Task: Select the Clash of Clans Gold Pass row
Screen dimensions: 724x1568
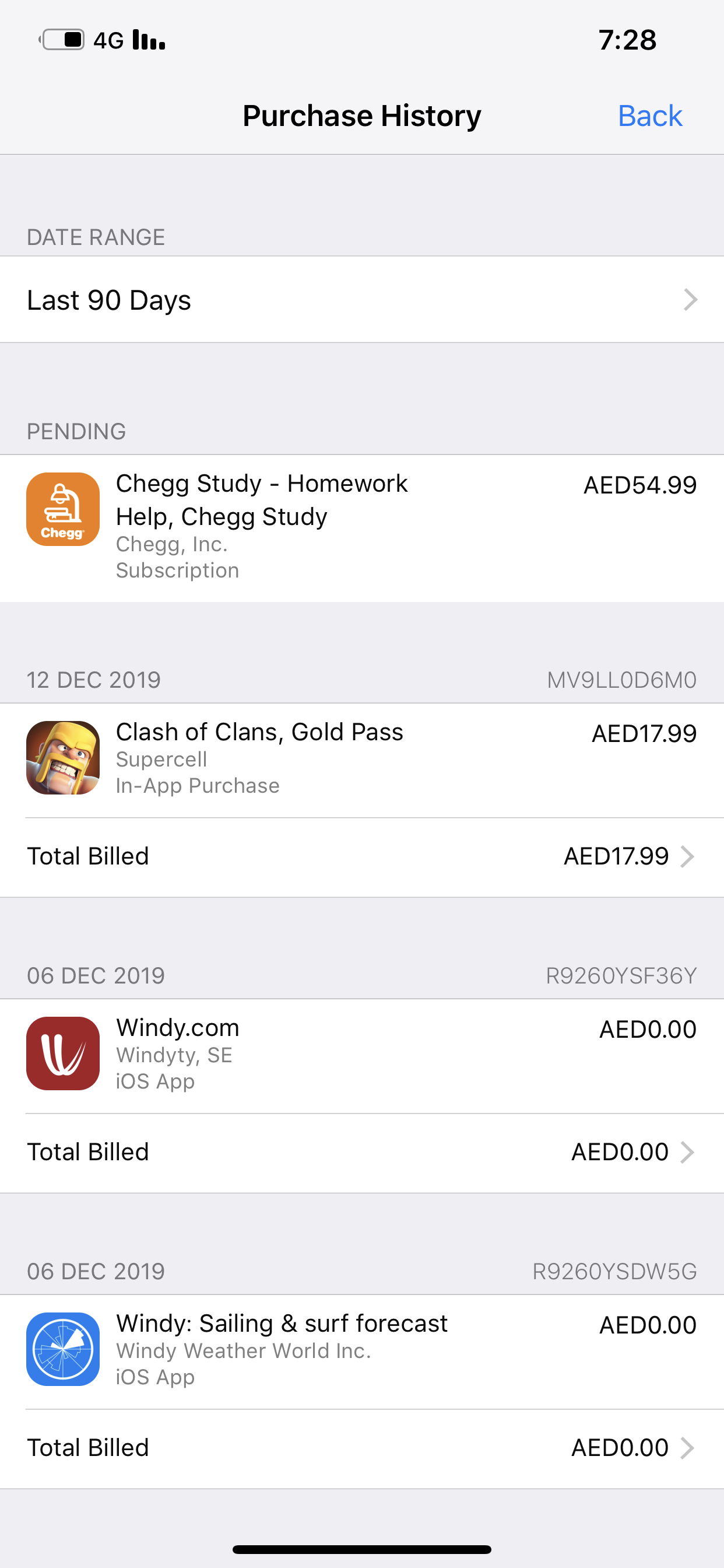Action: coord(361,759)
